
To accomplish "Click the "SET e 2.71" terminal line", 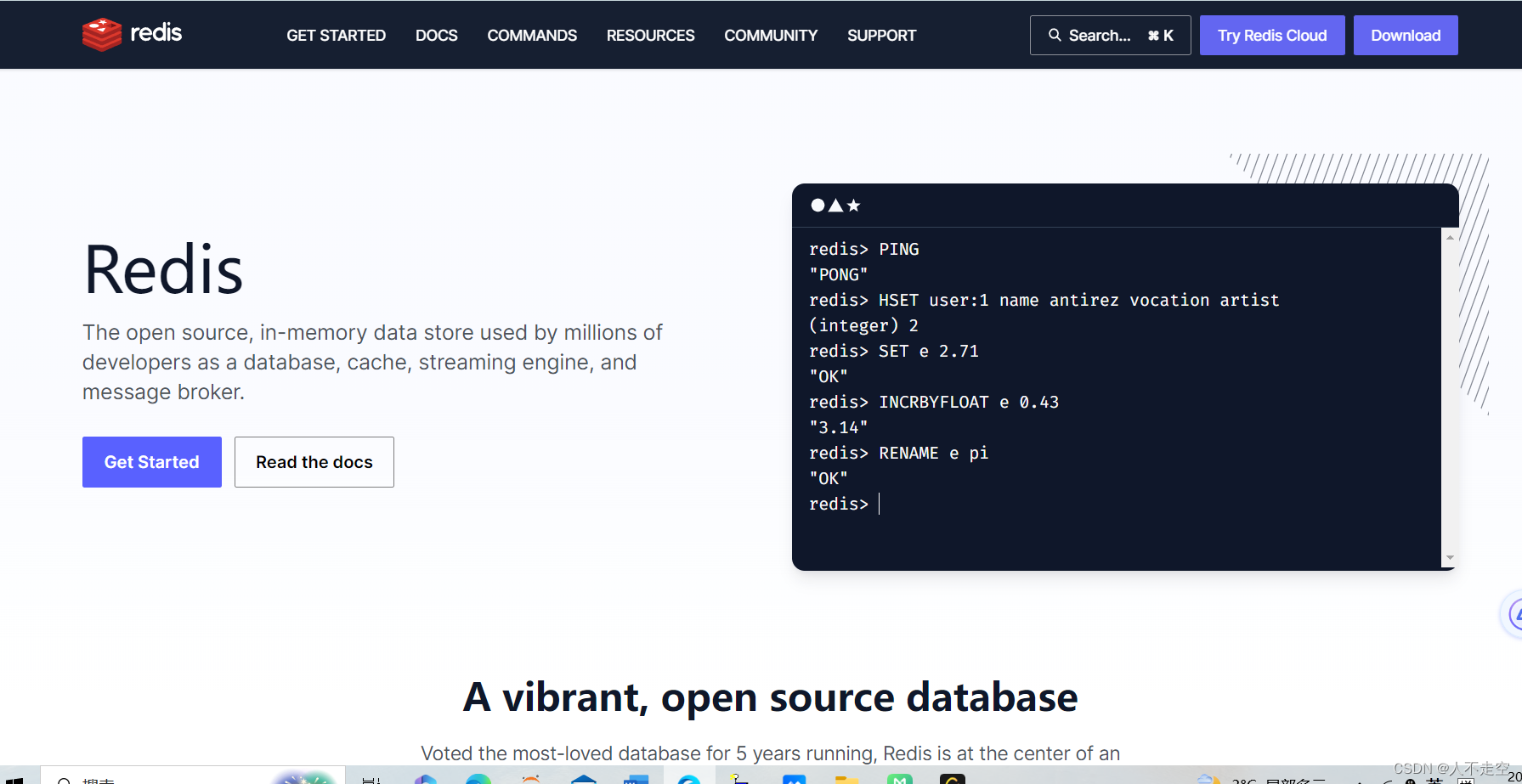I will [893, 351].
